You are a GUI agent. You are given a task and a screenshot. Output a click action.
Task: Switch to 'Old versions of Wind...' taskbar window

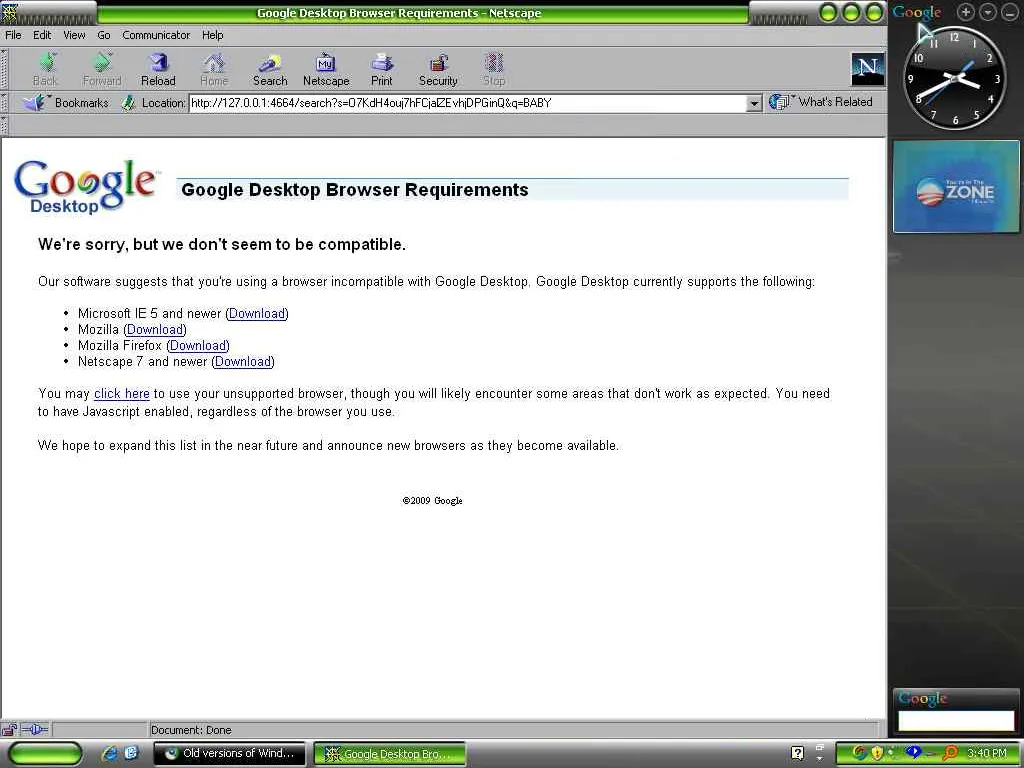click(229, 754)
